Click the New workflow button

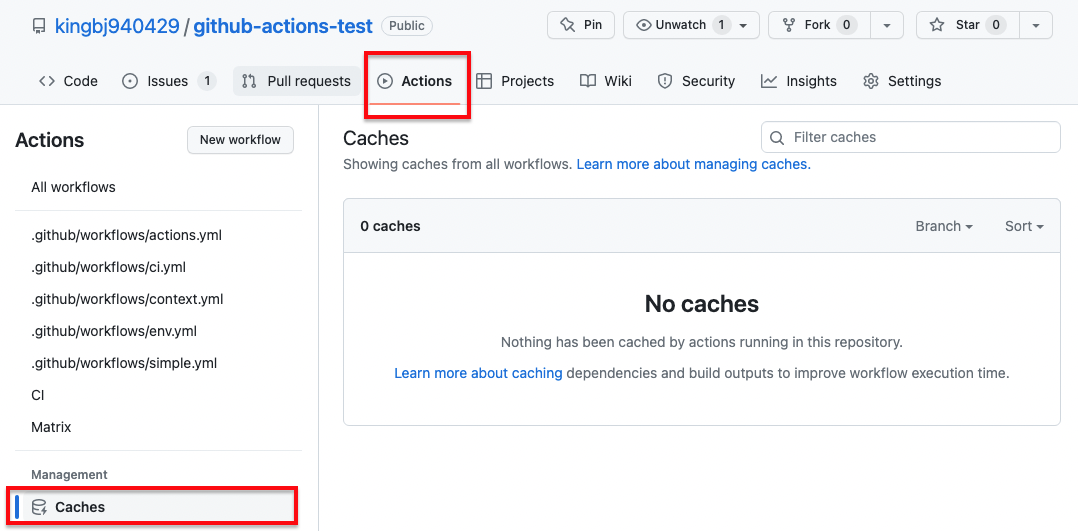(x=240, y=140)
